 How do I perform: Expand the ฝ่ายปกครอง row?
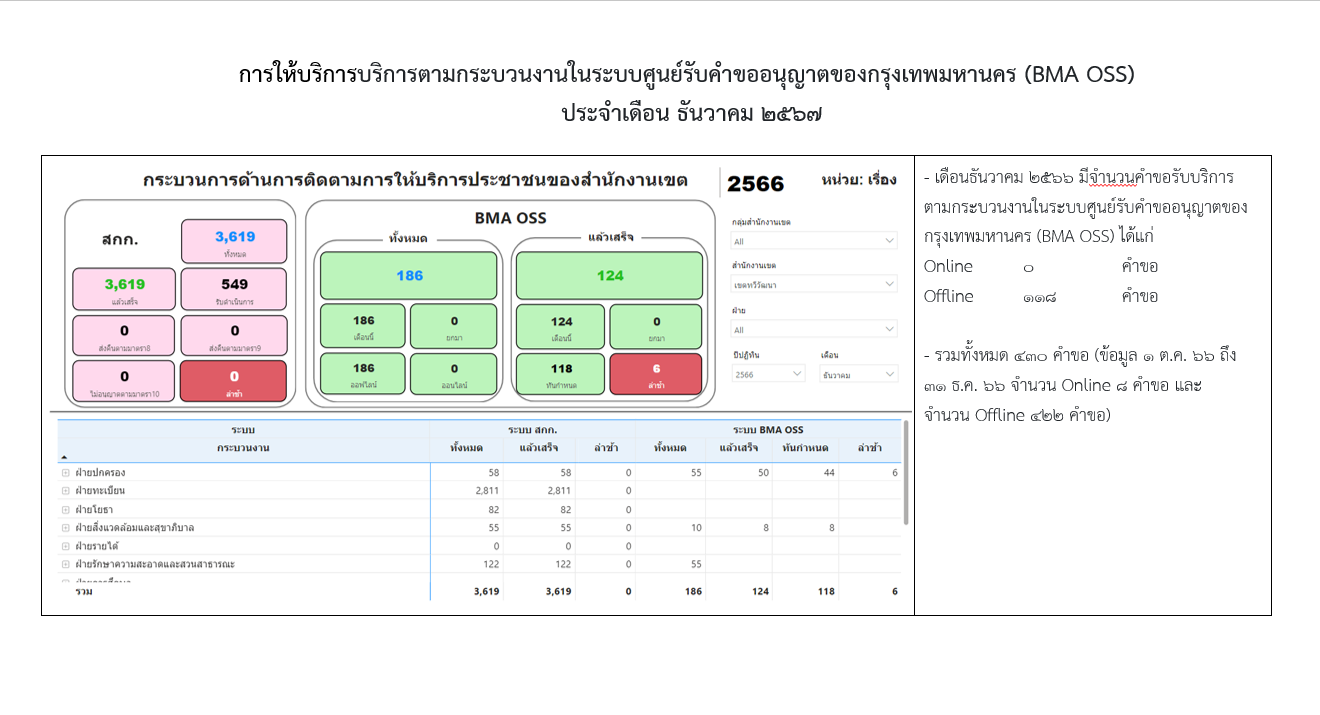pos(65,472)
